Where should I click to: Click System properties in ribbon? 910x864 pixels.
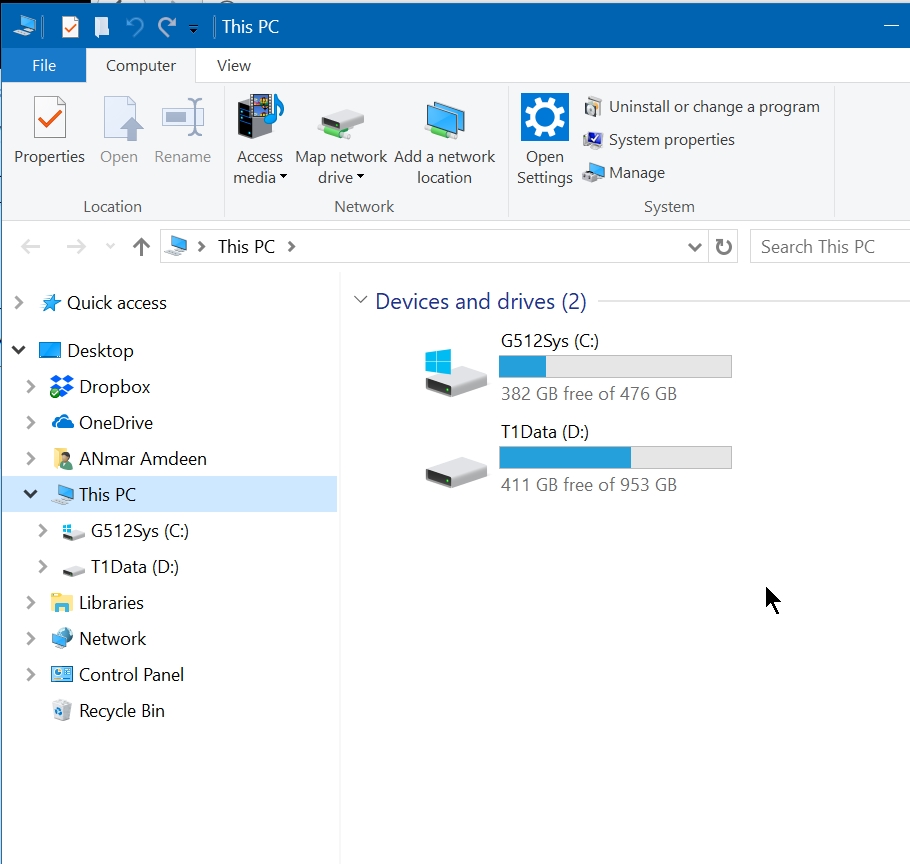click(671, 140)
